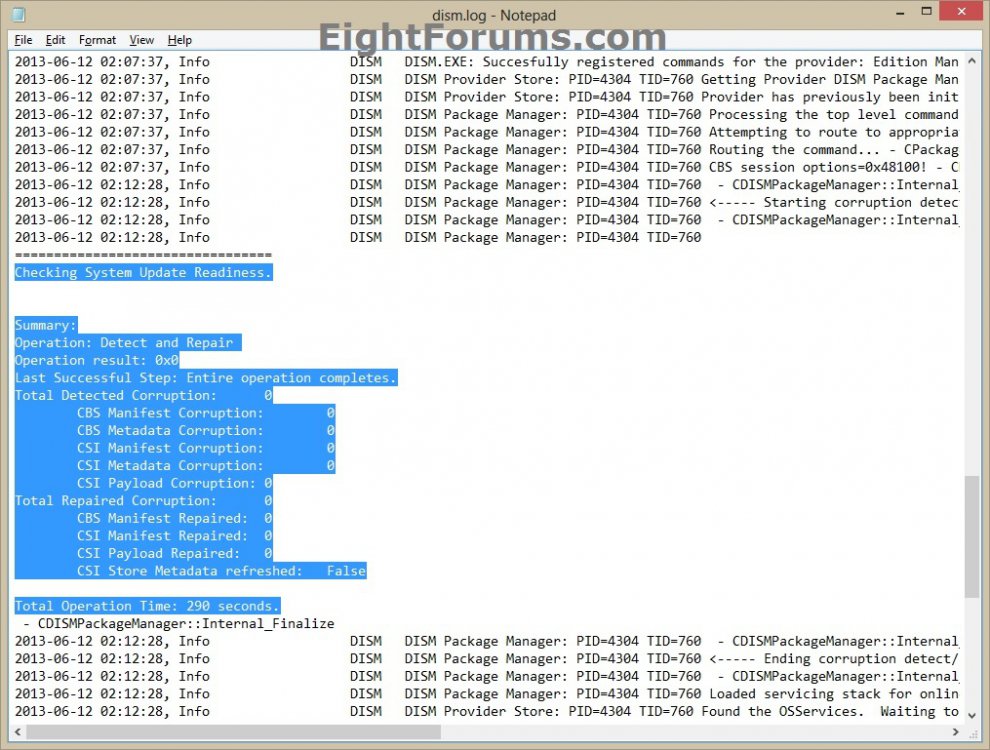Click 'CSI Manifest Repaired' line
Viewport: 990px width, 750px height.
[175, 536]
